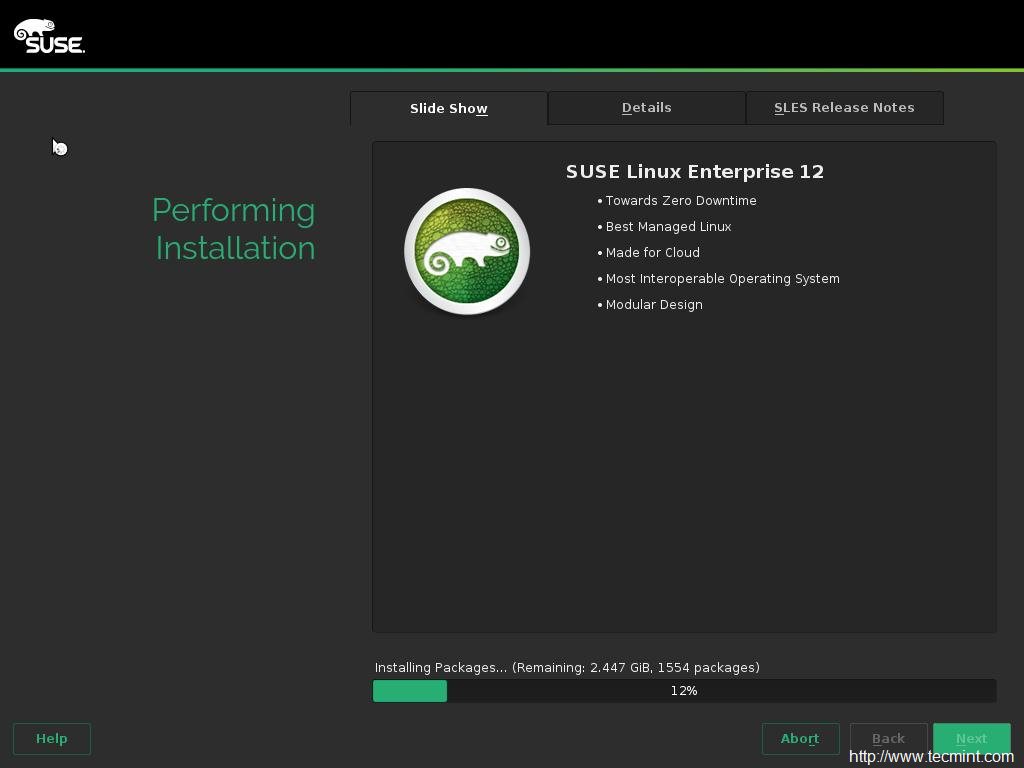The height and width of the screenshot is (768, 1024).
Task: Click the Installing Packages status text
Action: point(566,667)
